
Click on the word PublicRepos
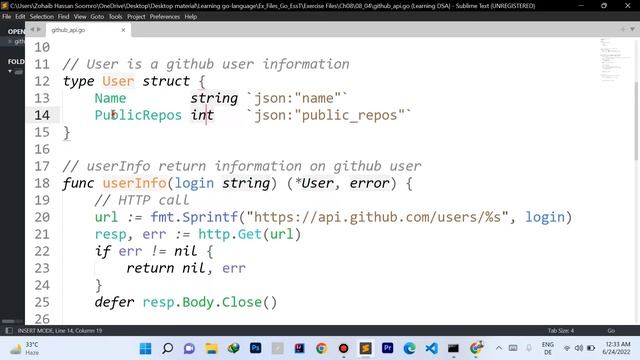coord(138,115)
